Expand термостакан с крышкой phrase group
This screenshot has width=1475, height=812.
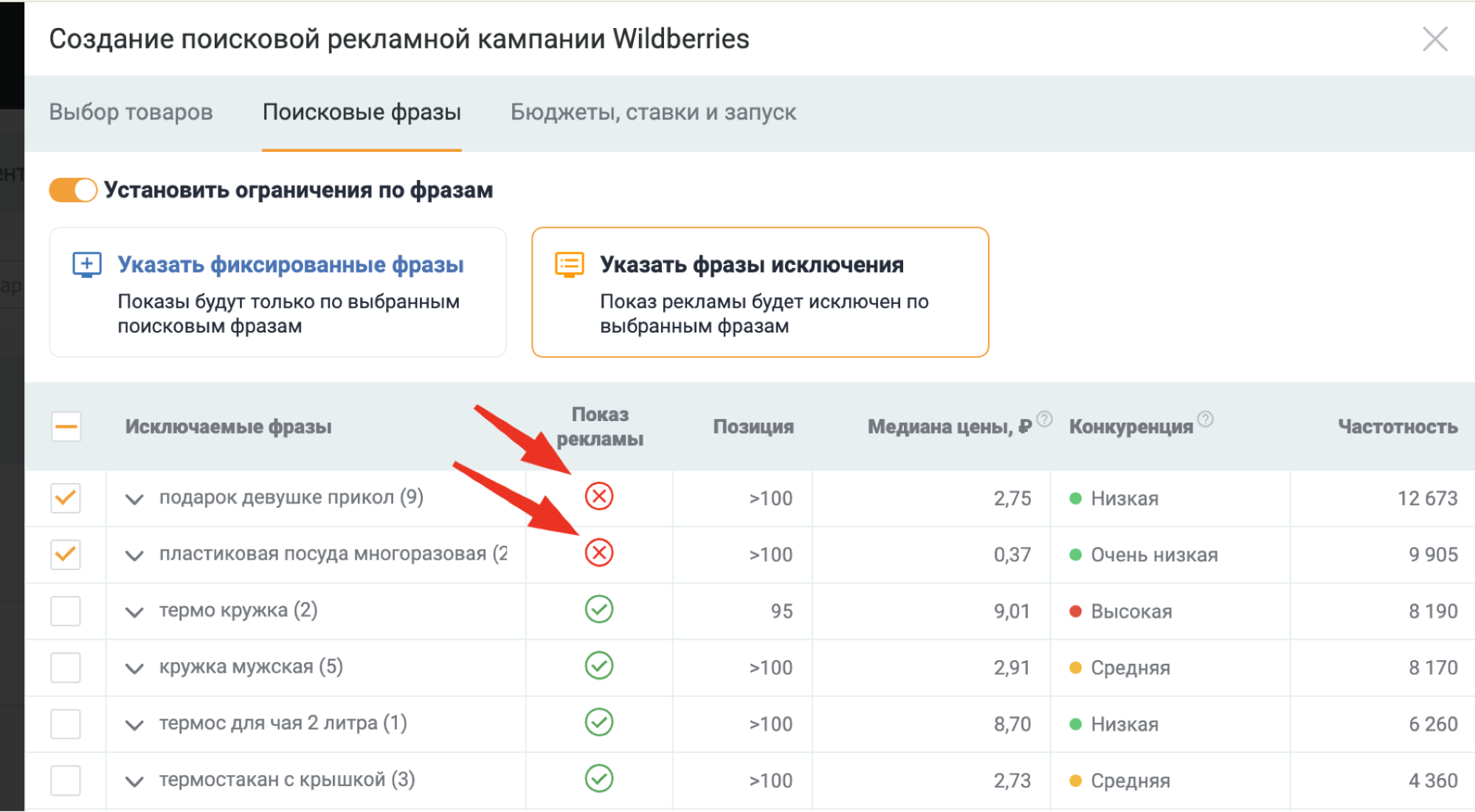tap(134, 781)
